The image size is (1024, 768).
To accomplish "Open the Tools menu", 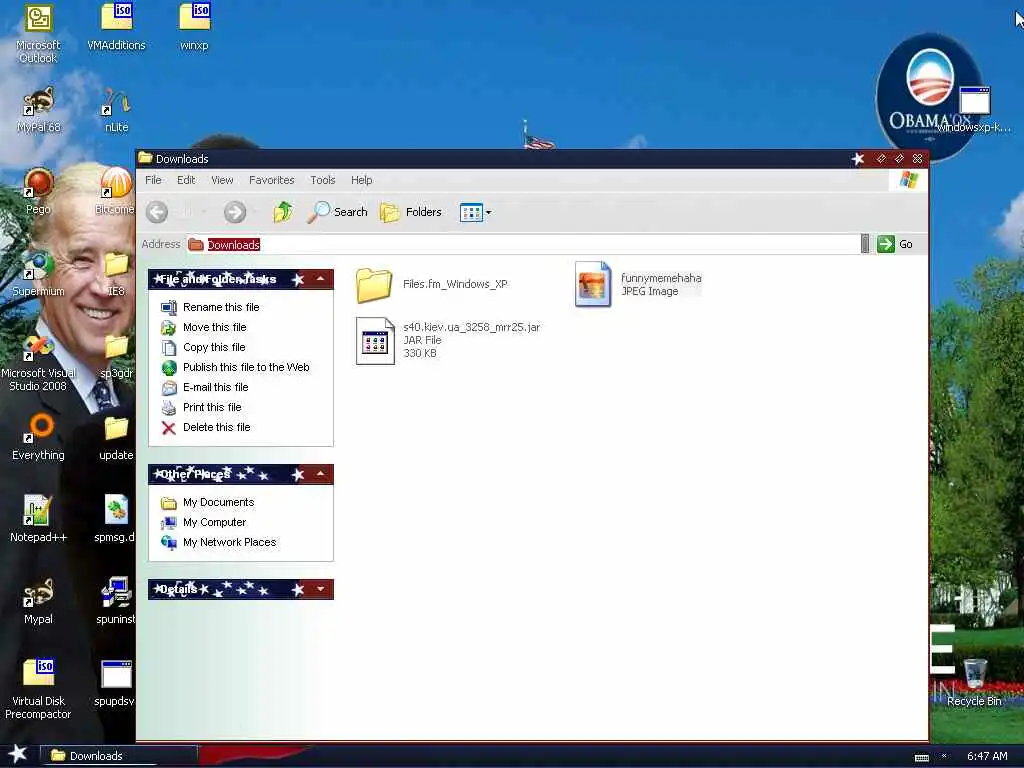I will pyautogui.click(x=323, y=180).
